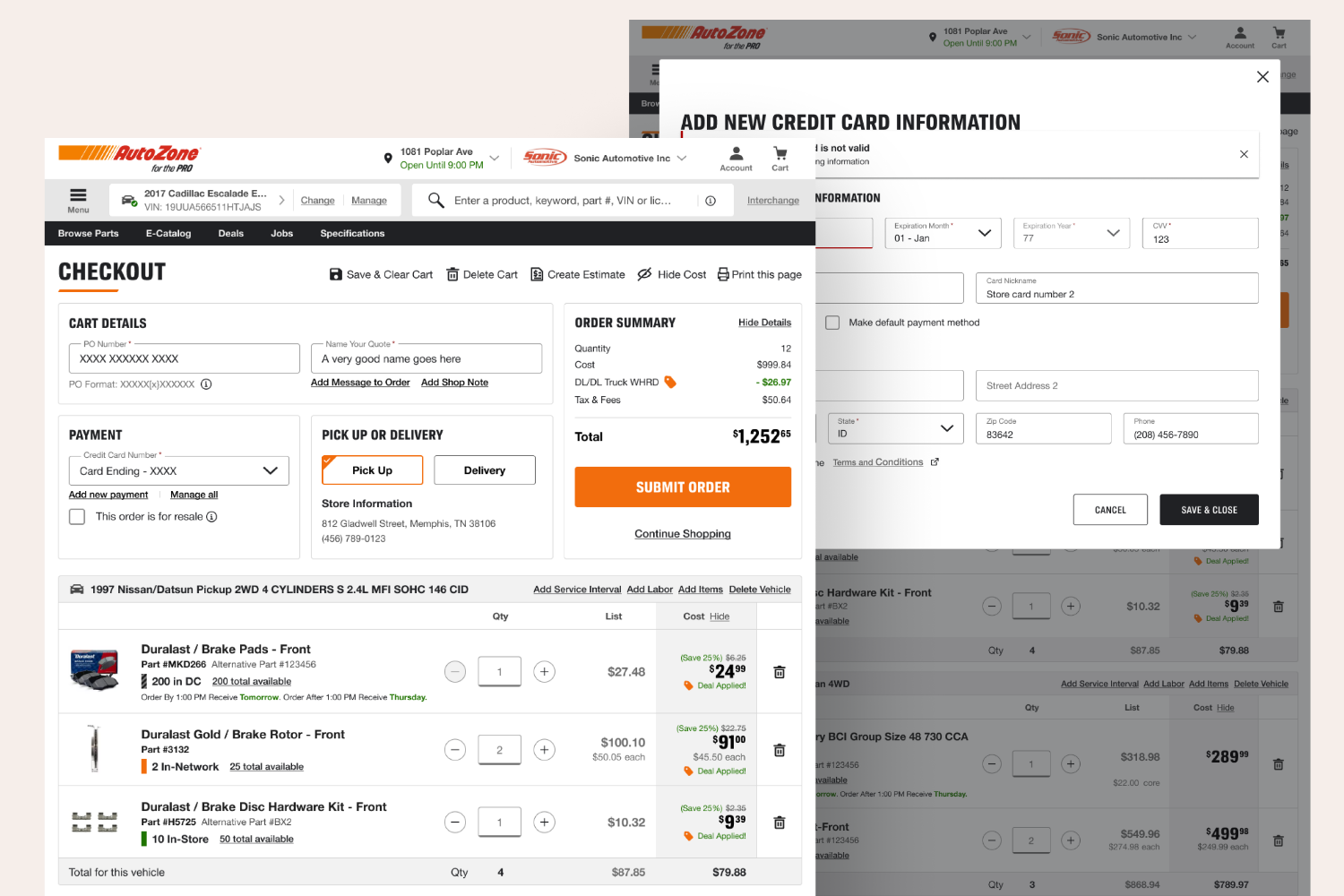
Task: Increase Brake Disc Hardware Kit quantity
Action: click(545, 823)
